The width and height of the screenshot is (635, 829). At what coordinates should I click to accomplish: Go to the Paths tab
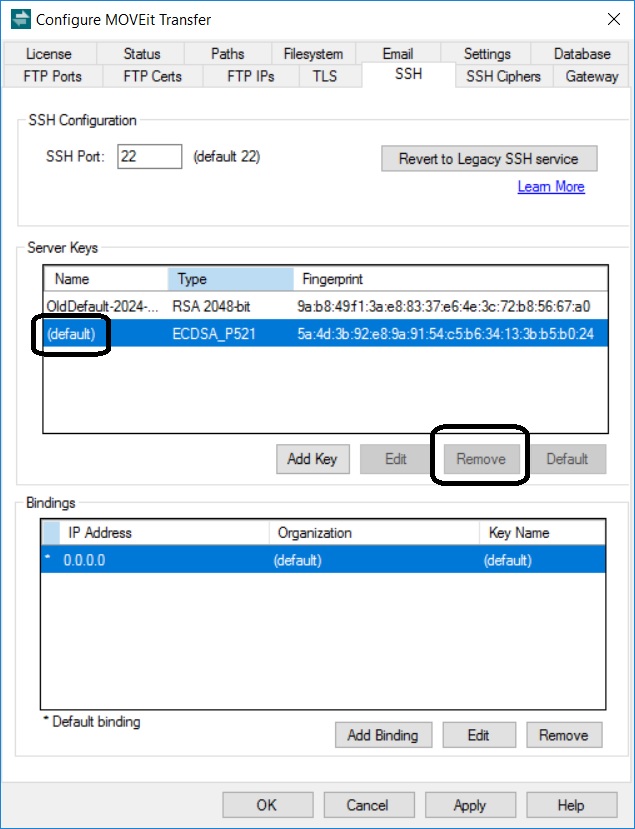click(227, 54)
